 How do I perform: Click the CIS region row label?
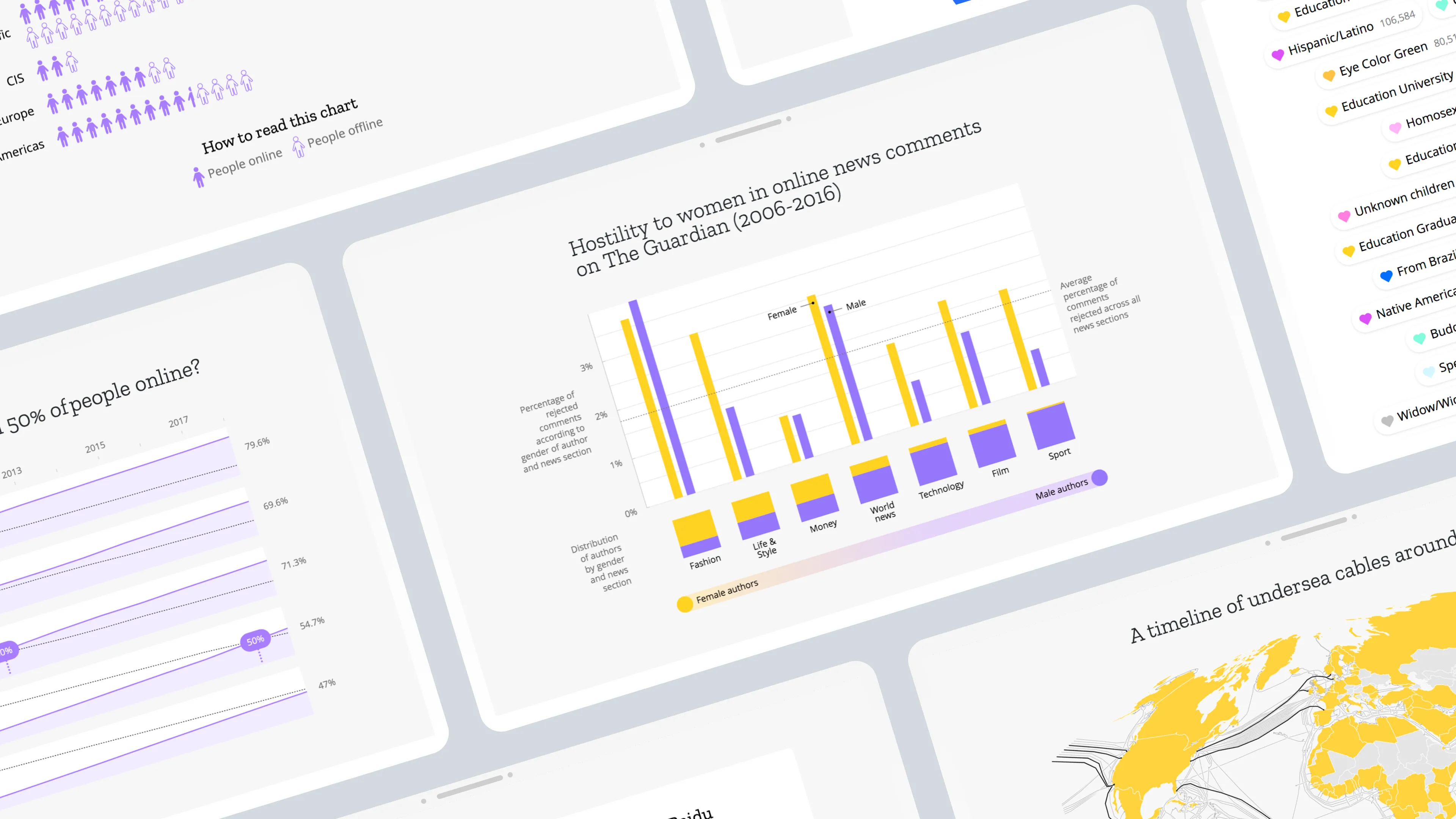click(15, 79)
